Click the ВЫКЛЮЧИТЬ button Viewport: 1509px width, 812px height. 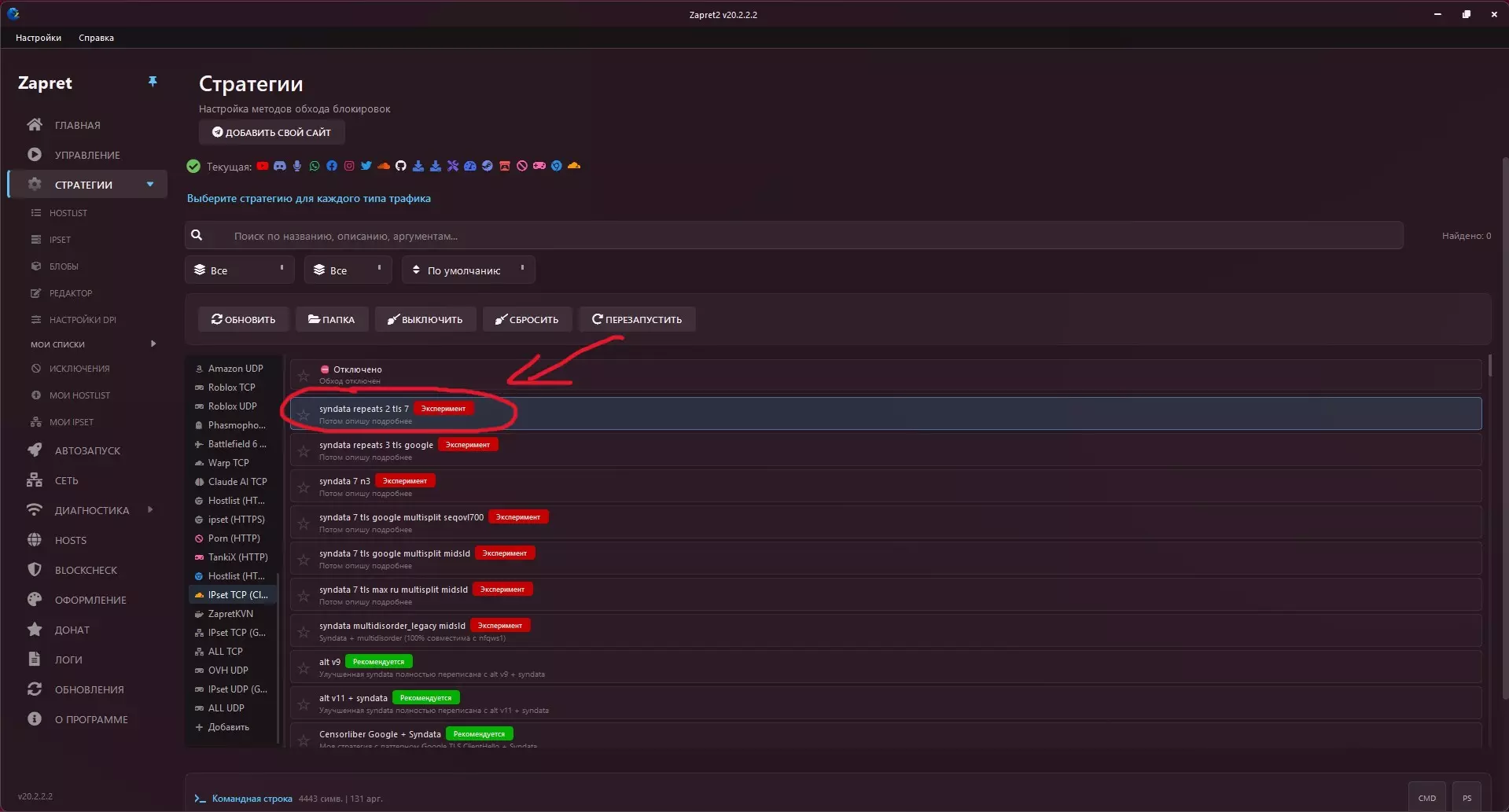click(425, 319)
